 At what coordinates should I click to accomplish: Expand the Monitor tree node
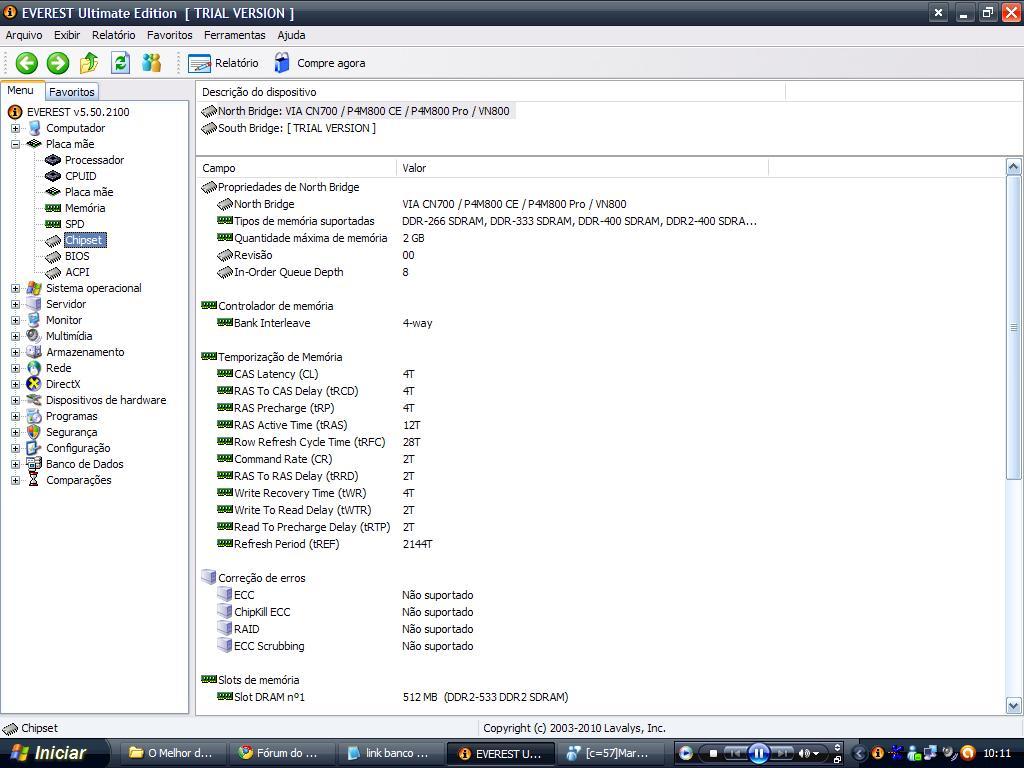tap(16, 321)
